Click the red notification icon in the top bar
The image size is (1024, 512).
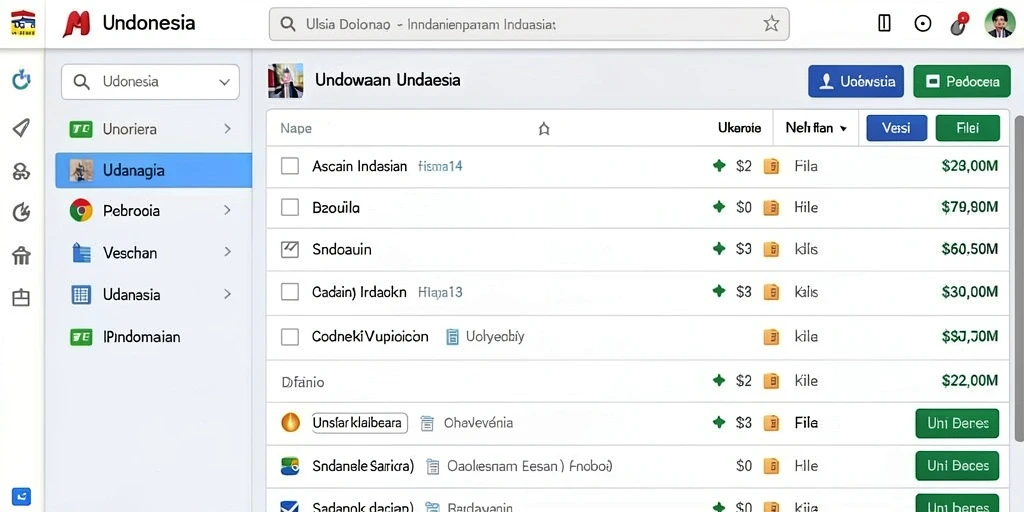coord(959,24)
